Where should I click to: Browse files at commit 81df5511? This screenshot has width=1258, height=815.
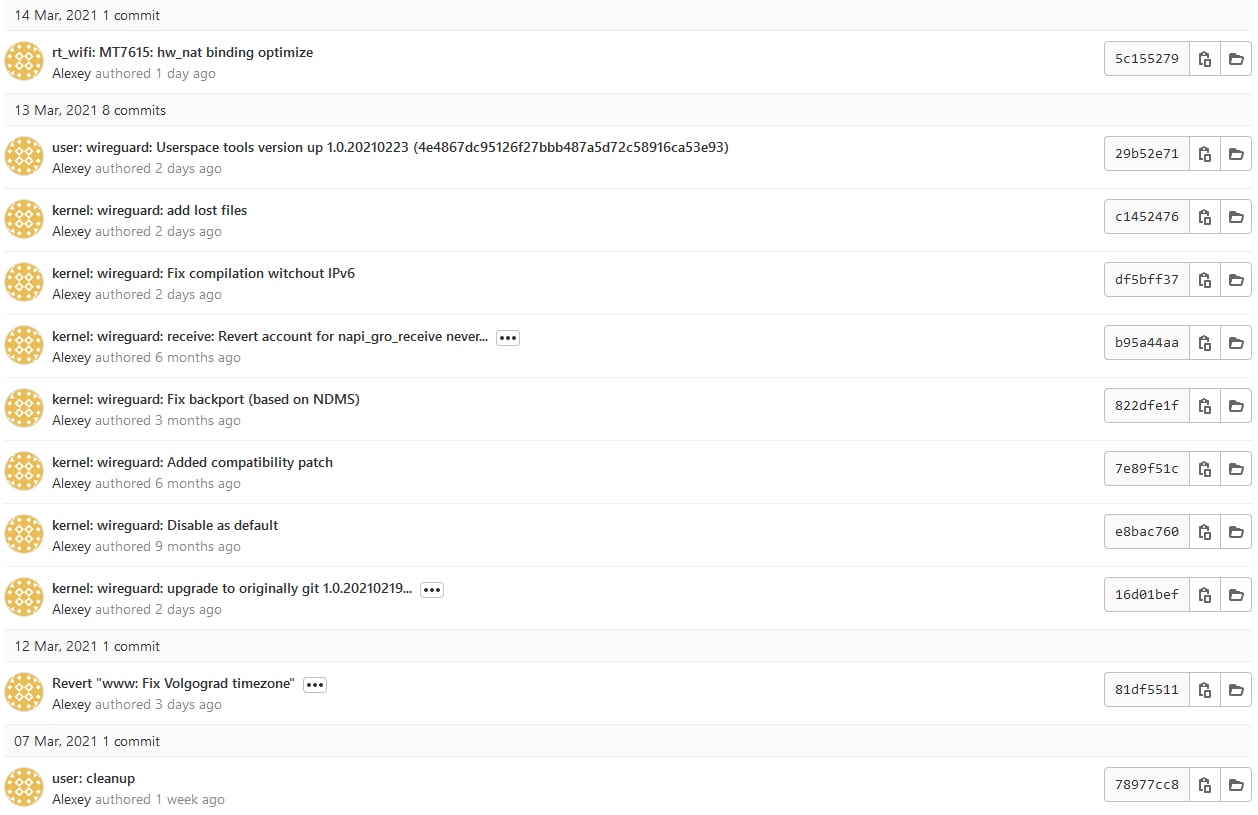[x=1236, y=690]
